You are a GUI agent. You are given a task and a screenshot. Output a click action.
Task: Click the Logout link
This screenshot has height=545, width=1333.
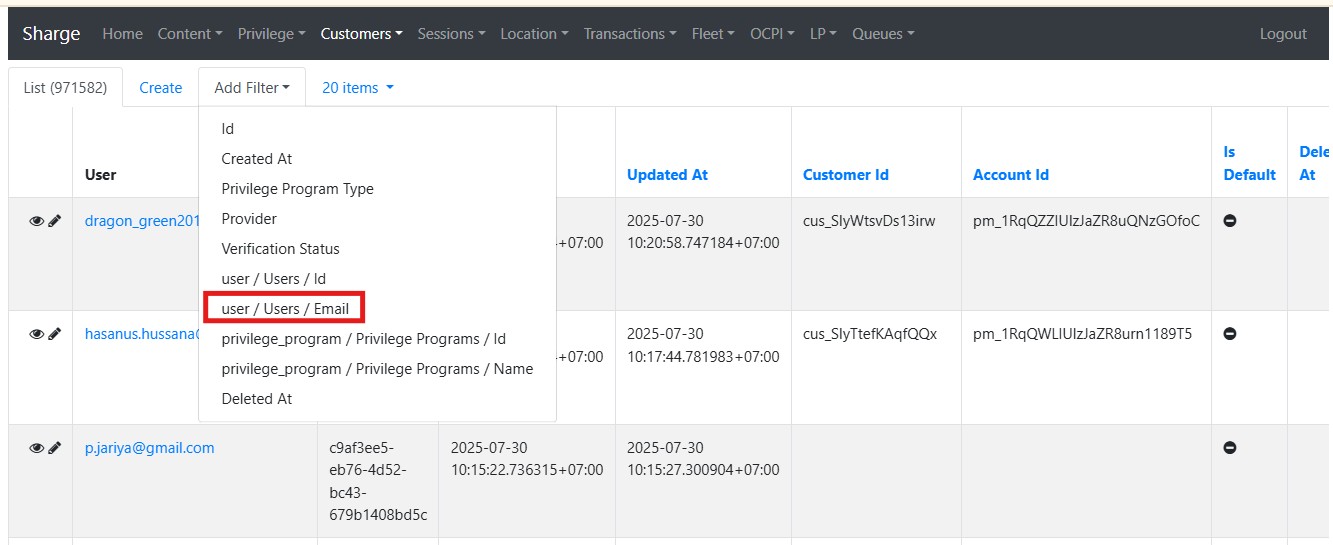tap(1283, 34)
